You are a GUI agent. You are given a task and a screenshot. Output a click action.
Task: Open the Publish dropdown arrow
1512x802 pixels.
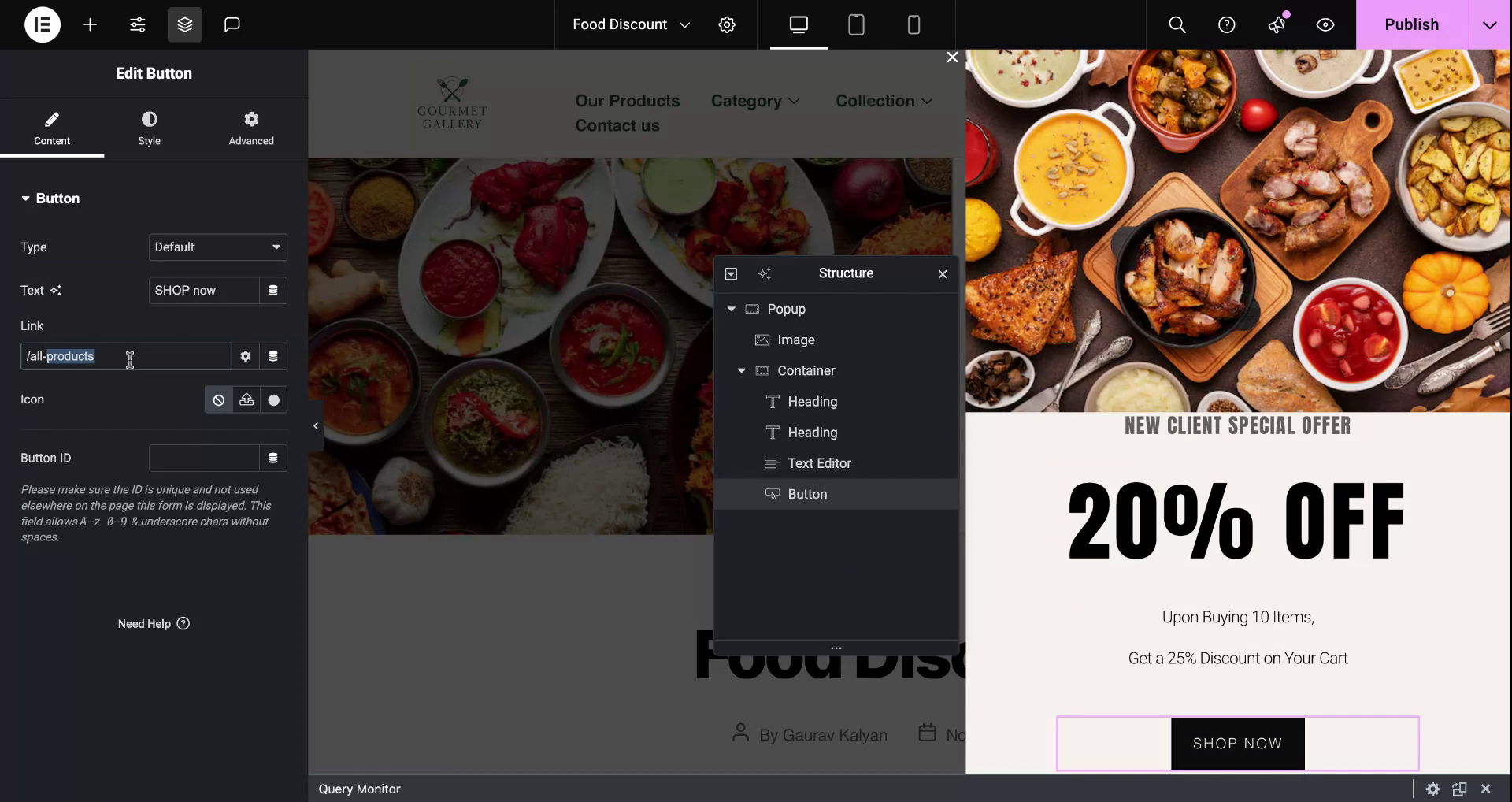click(1490, 24)
